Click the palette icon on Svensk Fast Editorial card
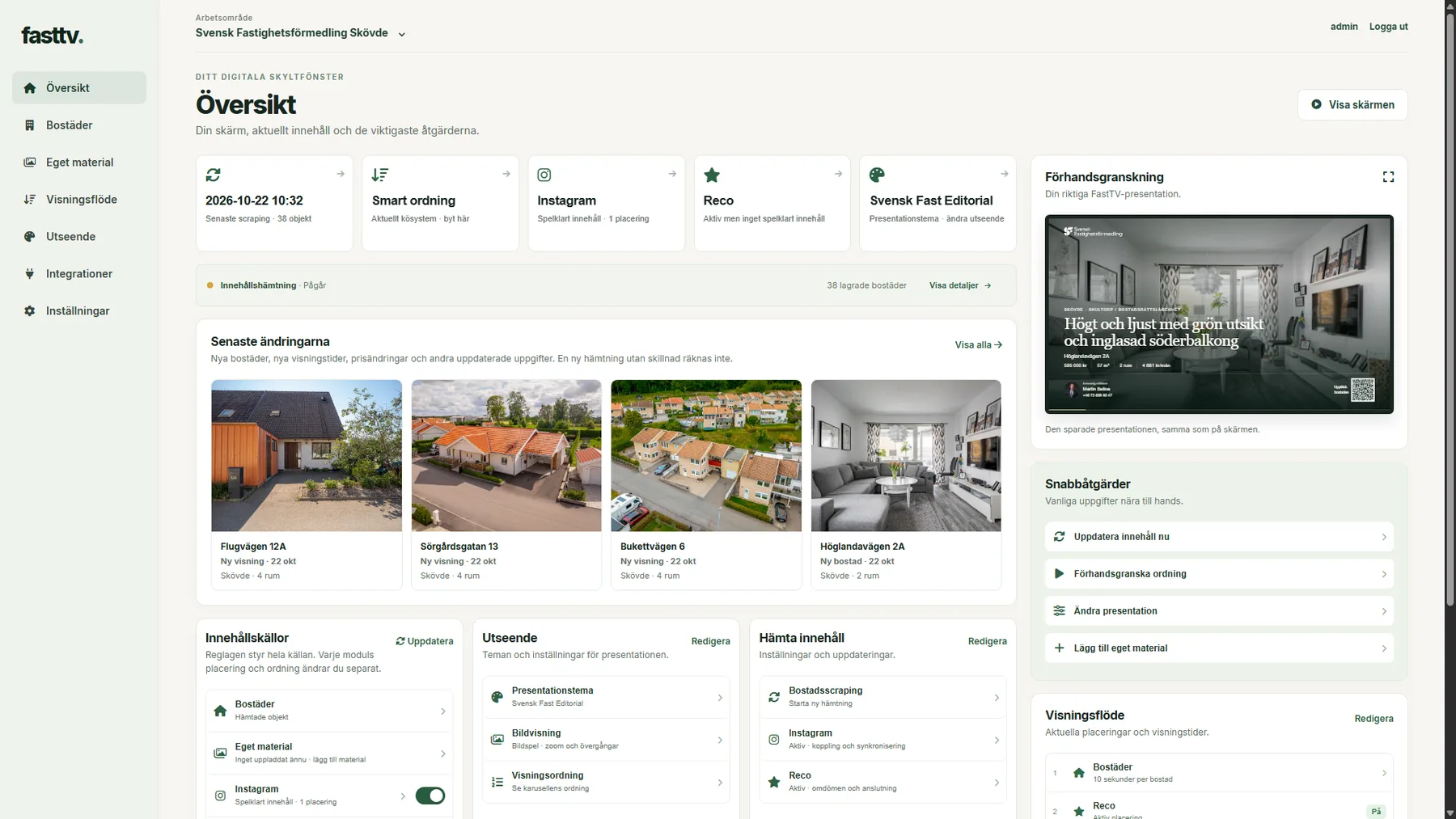Viewport: 1456px width, 819px height. coord(877,175)
